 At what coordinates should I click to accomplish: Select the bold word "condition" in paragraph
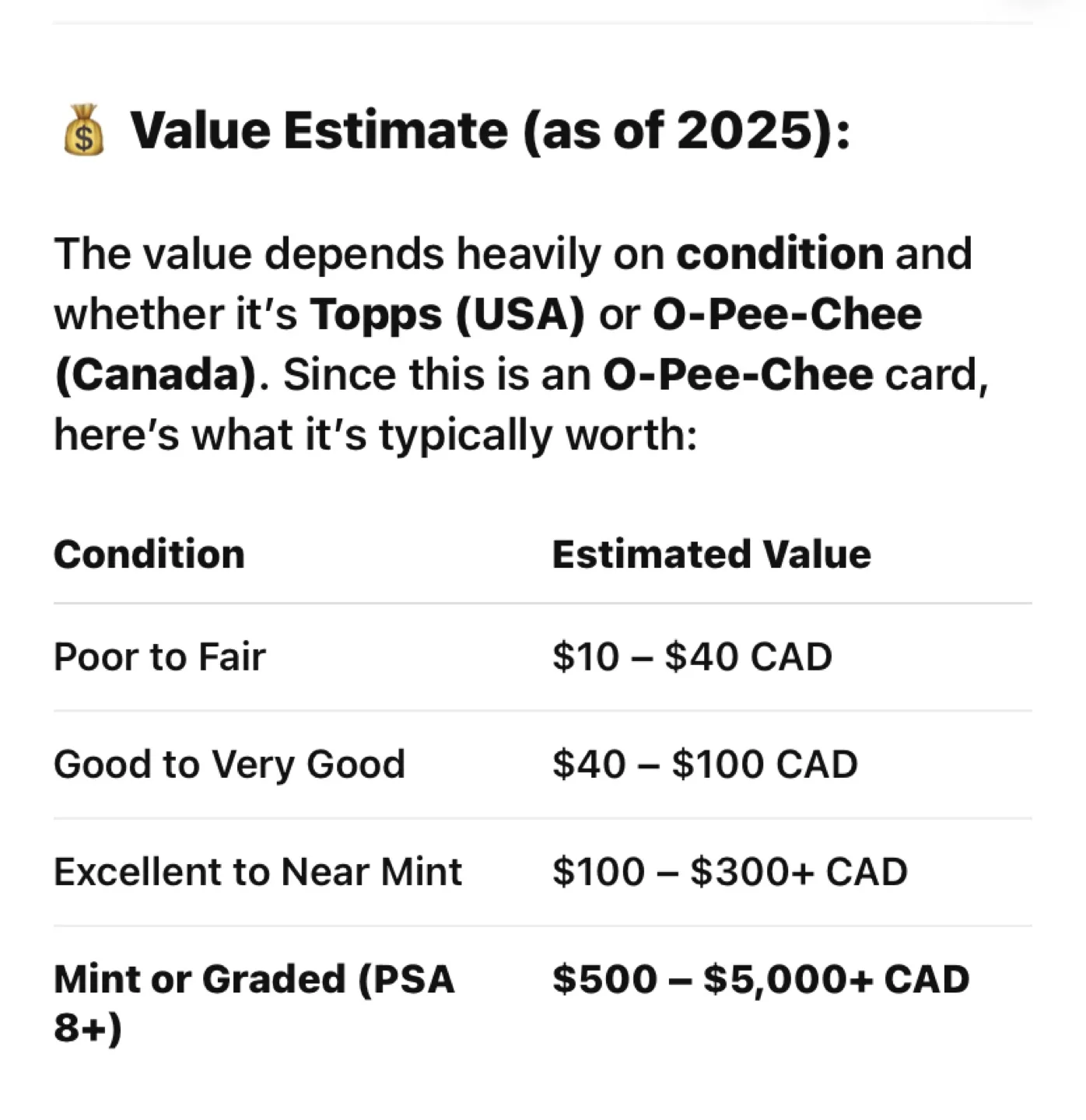(x=779, y=254)
